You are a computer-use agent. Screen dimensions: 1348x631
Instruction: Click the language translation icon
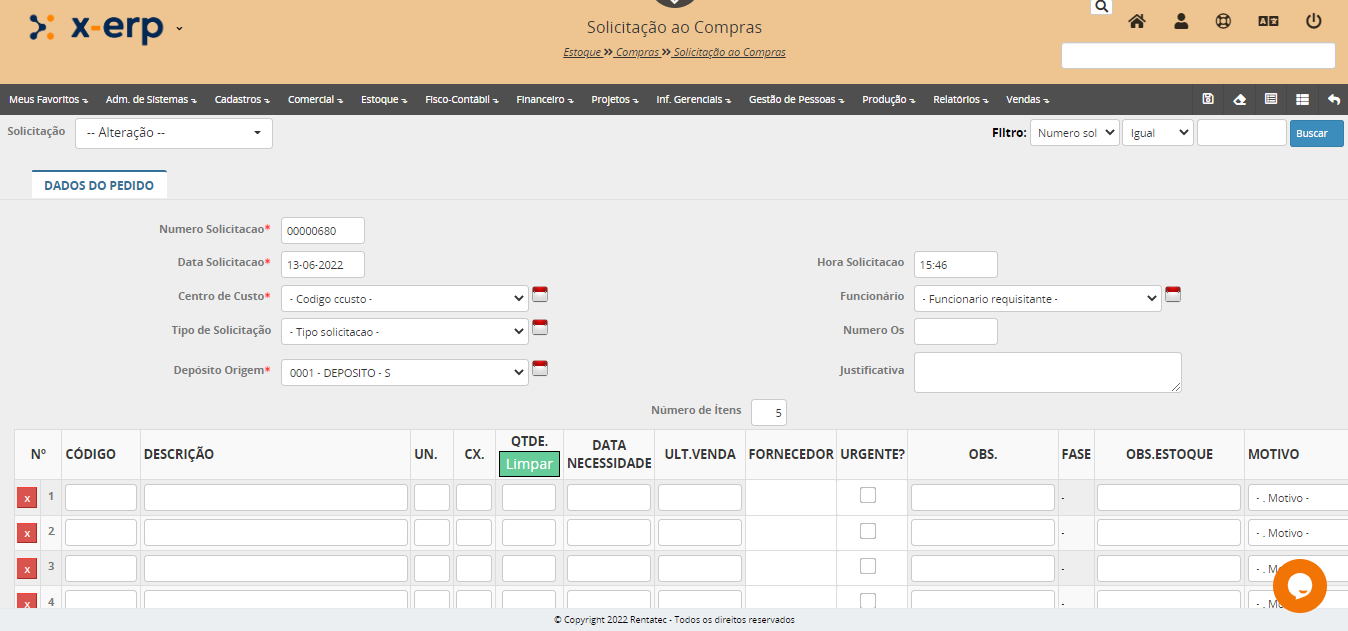(x=1268, y=21)
